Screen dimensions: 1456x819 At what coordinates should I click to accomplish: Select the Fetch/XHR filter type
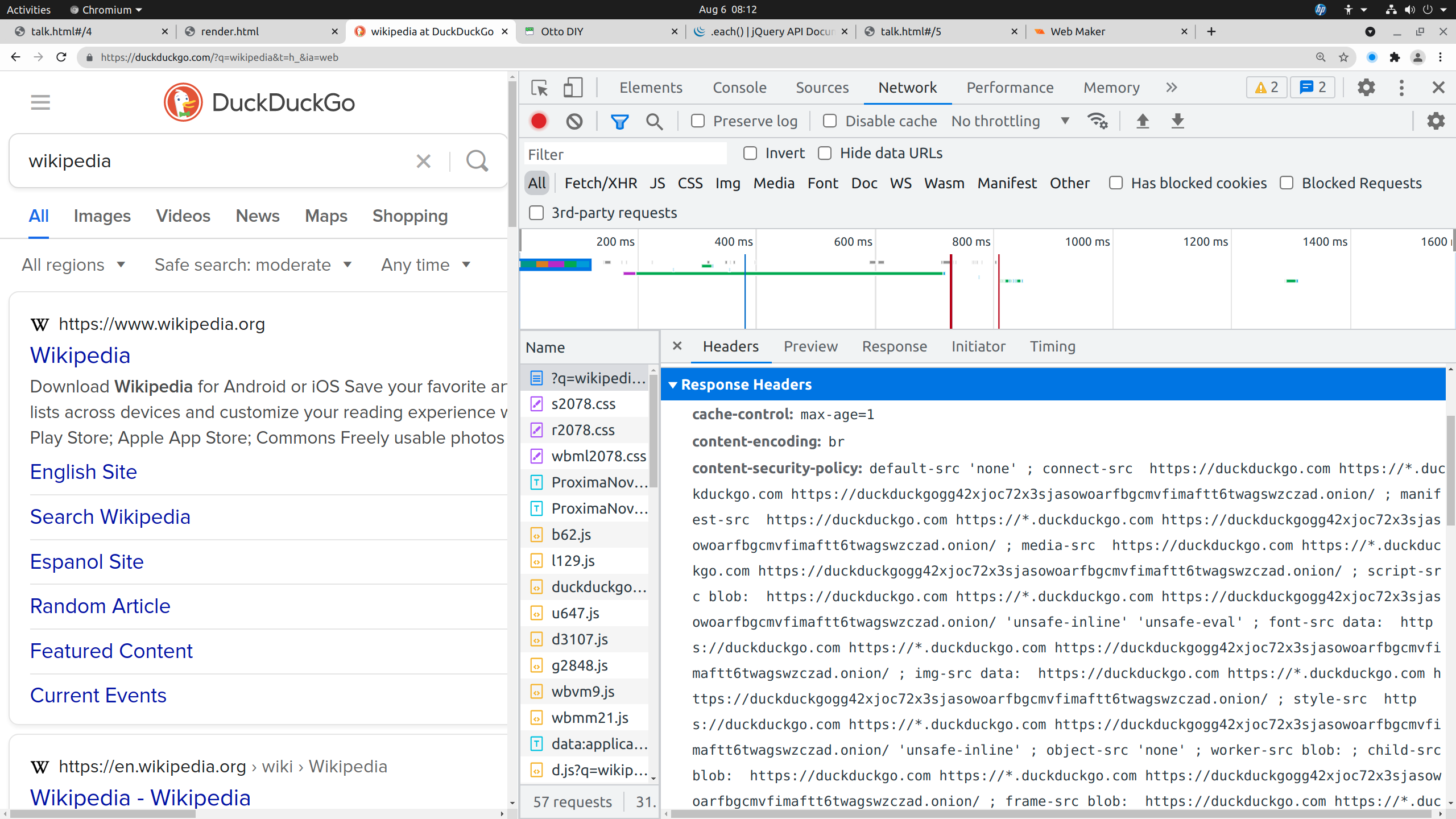[x=601, y=183]
